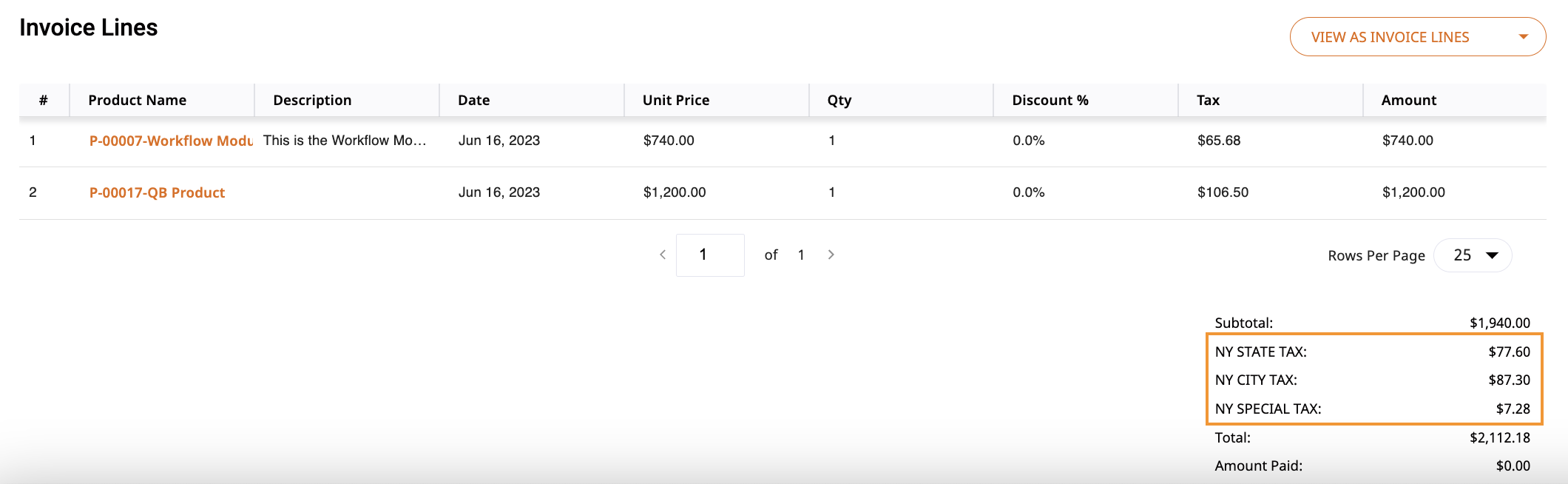Sort by Unit Price column header
Image resolution: width=1568 pixels, height=484 pixels.
[x=676, y=100]
